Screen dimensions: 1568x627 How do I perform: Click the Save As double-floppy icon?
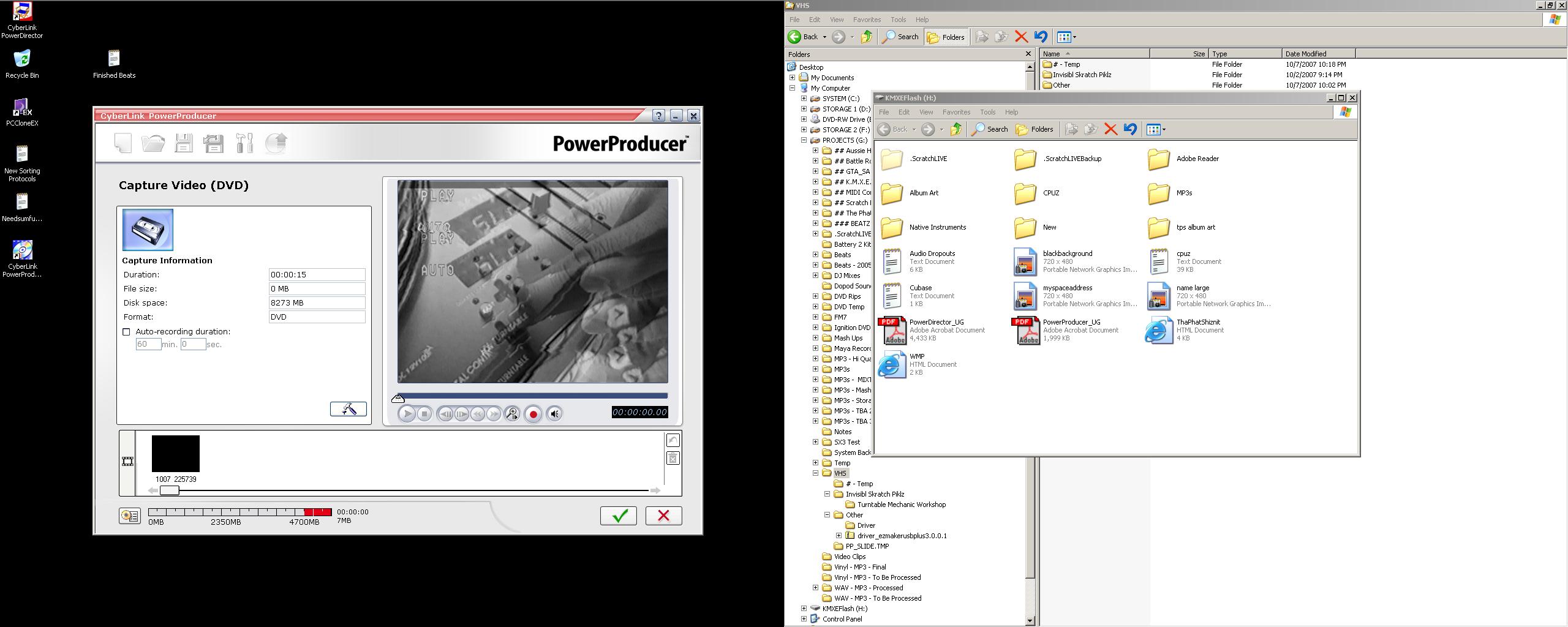tap(214, 143)
